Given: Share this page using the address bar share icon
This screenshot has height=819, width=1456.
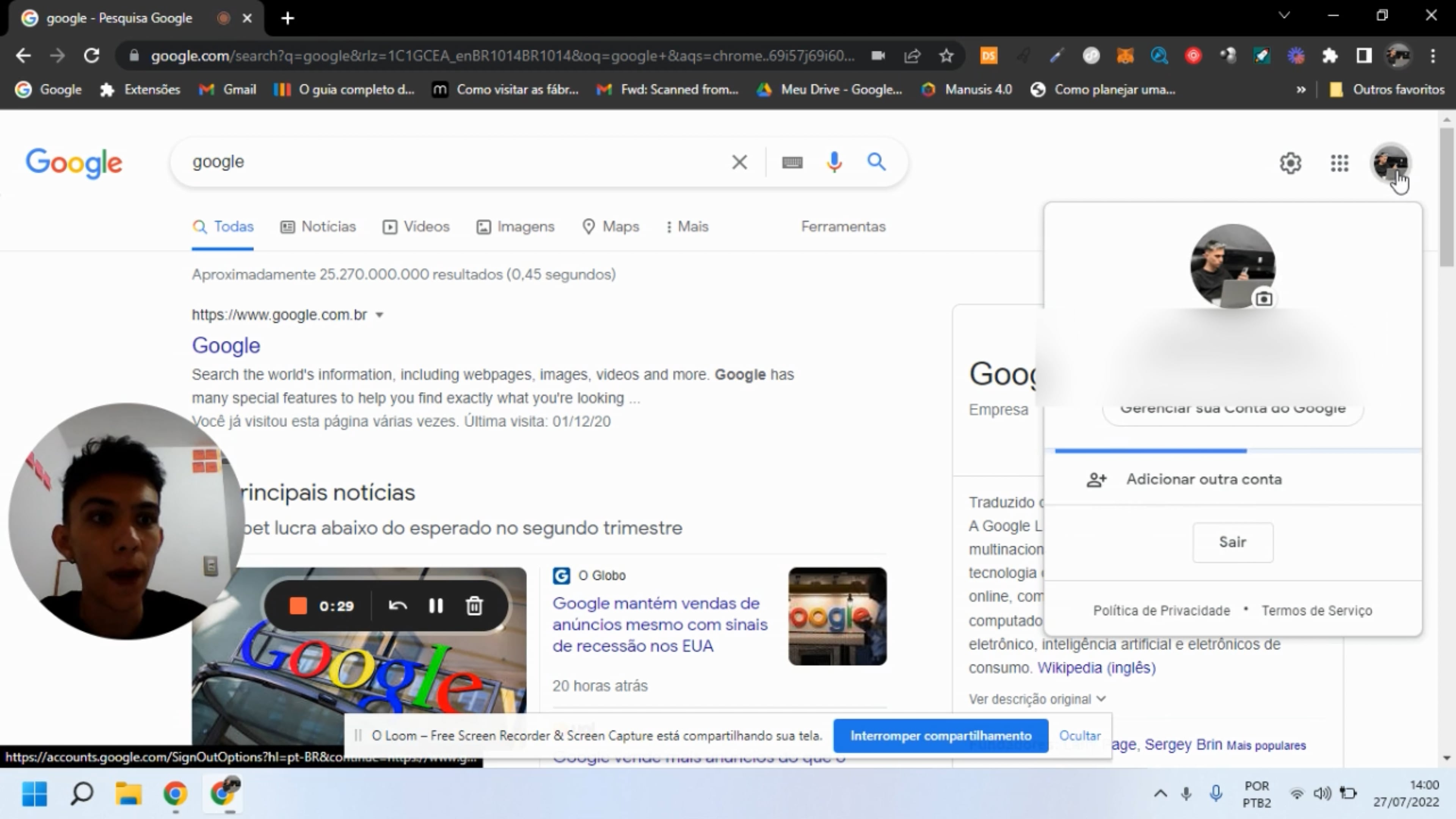Looking at the screenshot, I should (912, 55).
